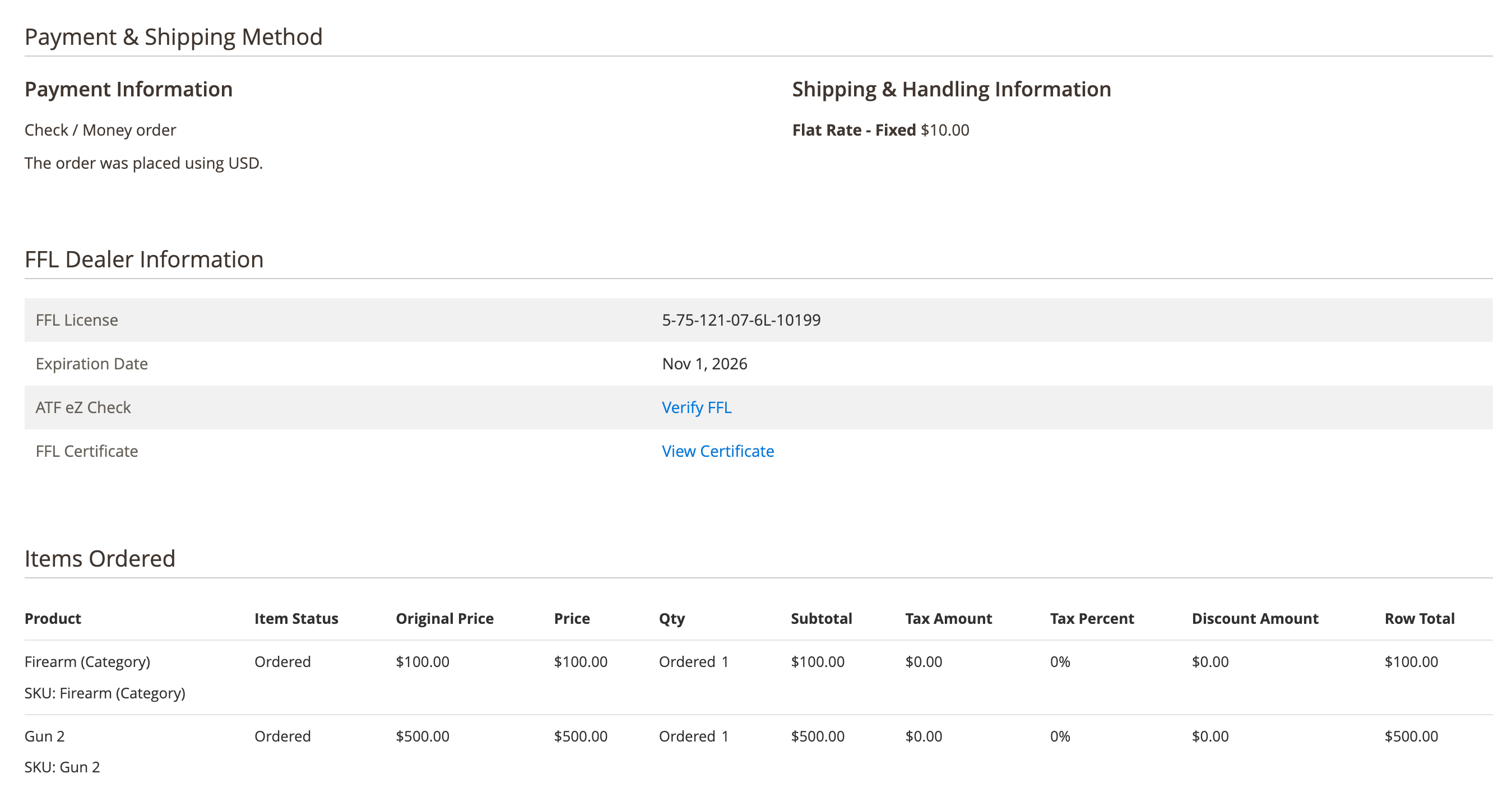Click the $500.00 row total for Gun 2
Image resolution: width=1512 pixels, height=806 pixels.
[1412, 736]
